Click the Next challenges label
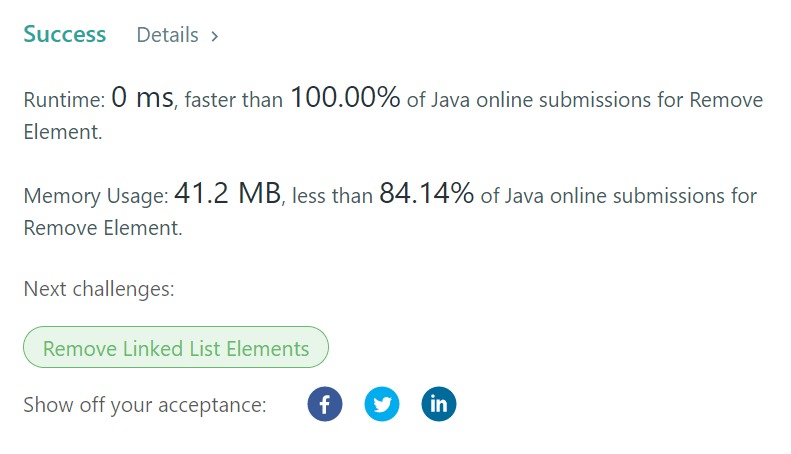Screen dimensions: 791x454 [99, 290]
